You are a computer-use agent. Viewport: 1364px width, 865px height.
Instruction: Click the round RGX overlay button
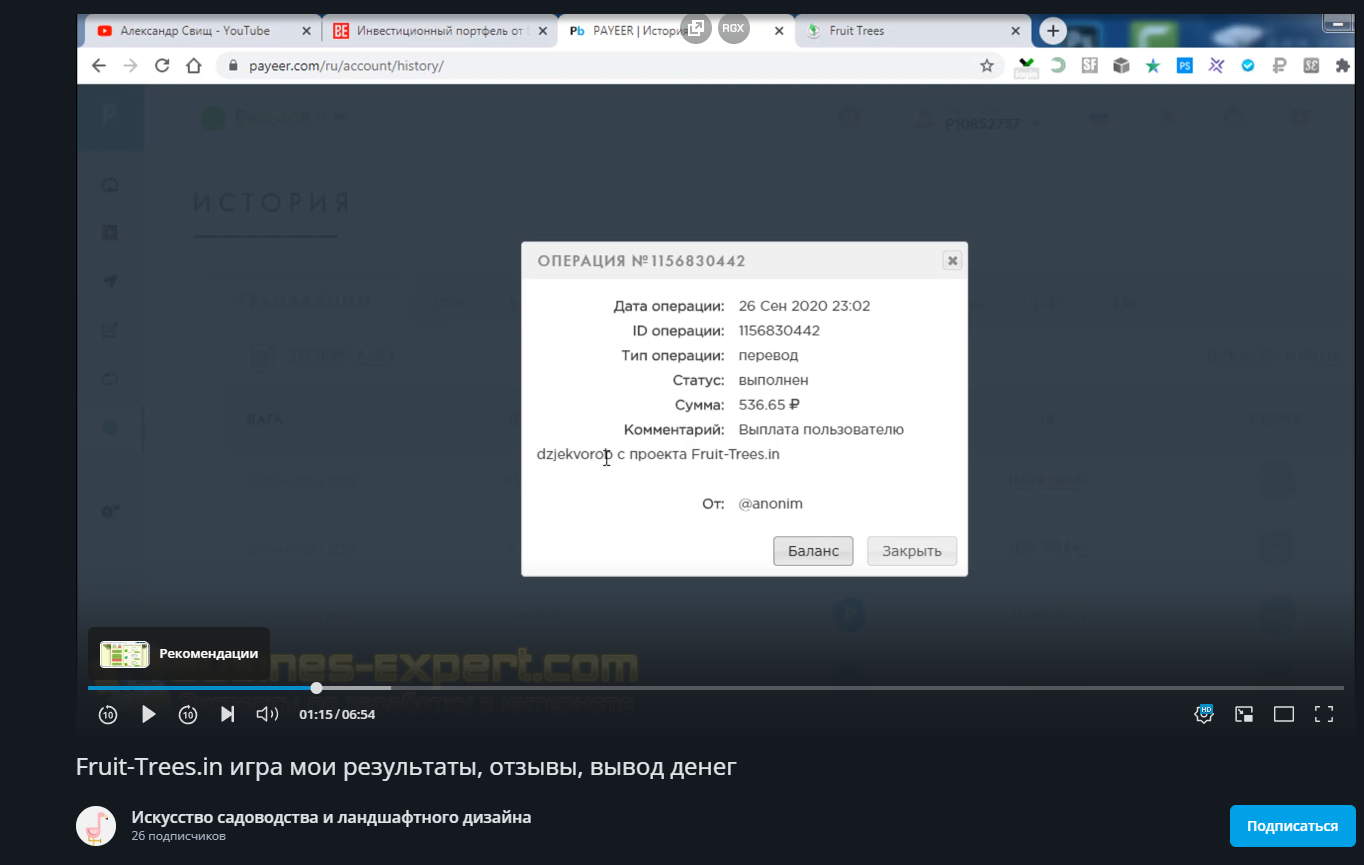733,28
